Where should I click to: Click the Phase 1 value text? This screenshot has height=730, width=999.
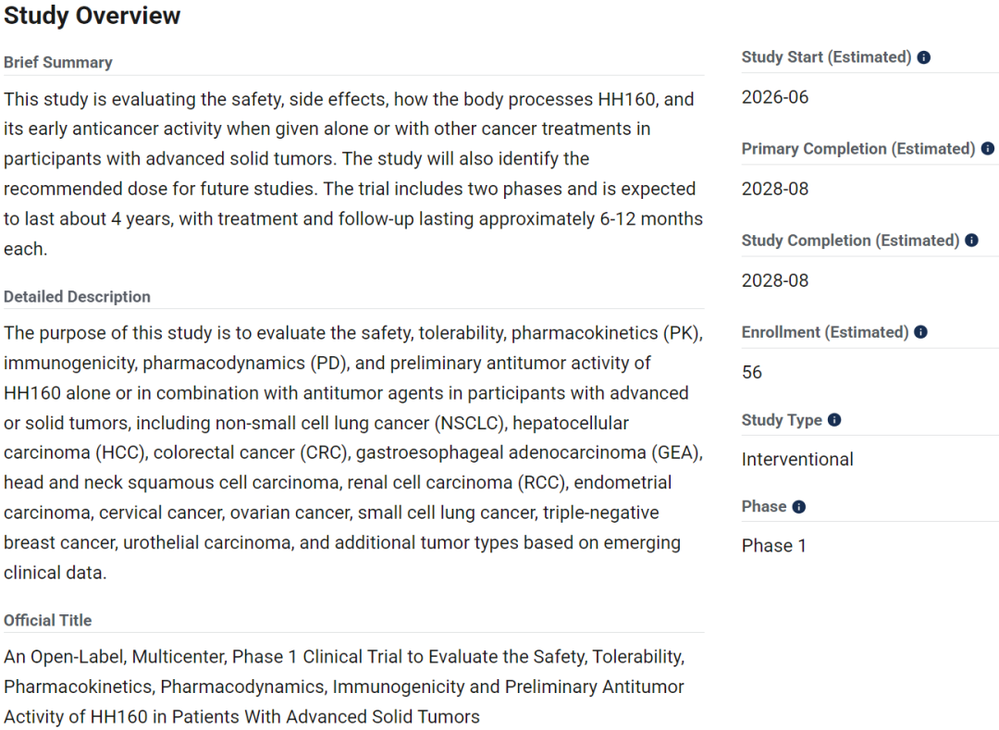point(773,546)
